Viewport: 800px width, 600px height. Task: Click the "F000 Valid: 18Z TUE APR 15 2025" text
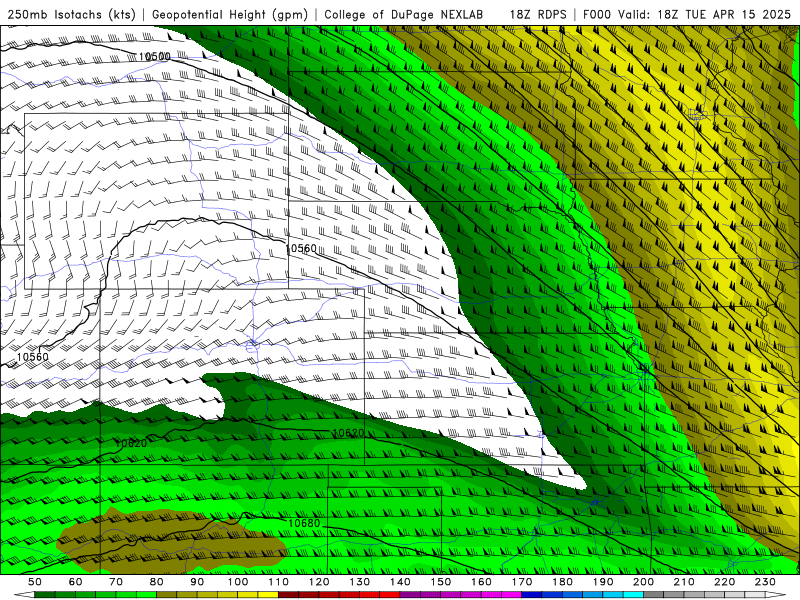click(687, 14)
